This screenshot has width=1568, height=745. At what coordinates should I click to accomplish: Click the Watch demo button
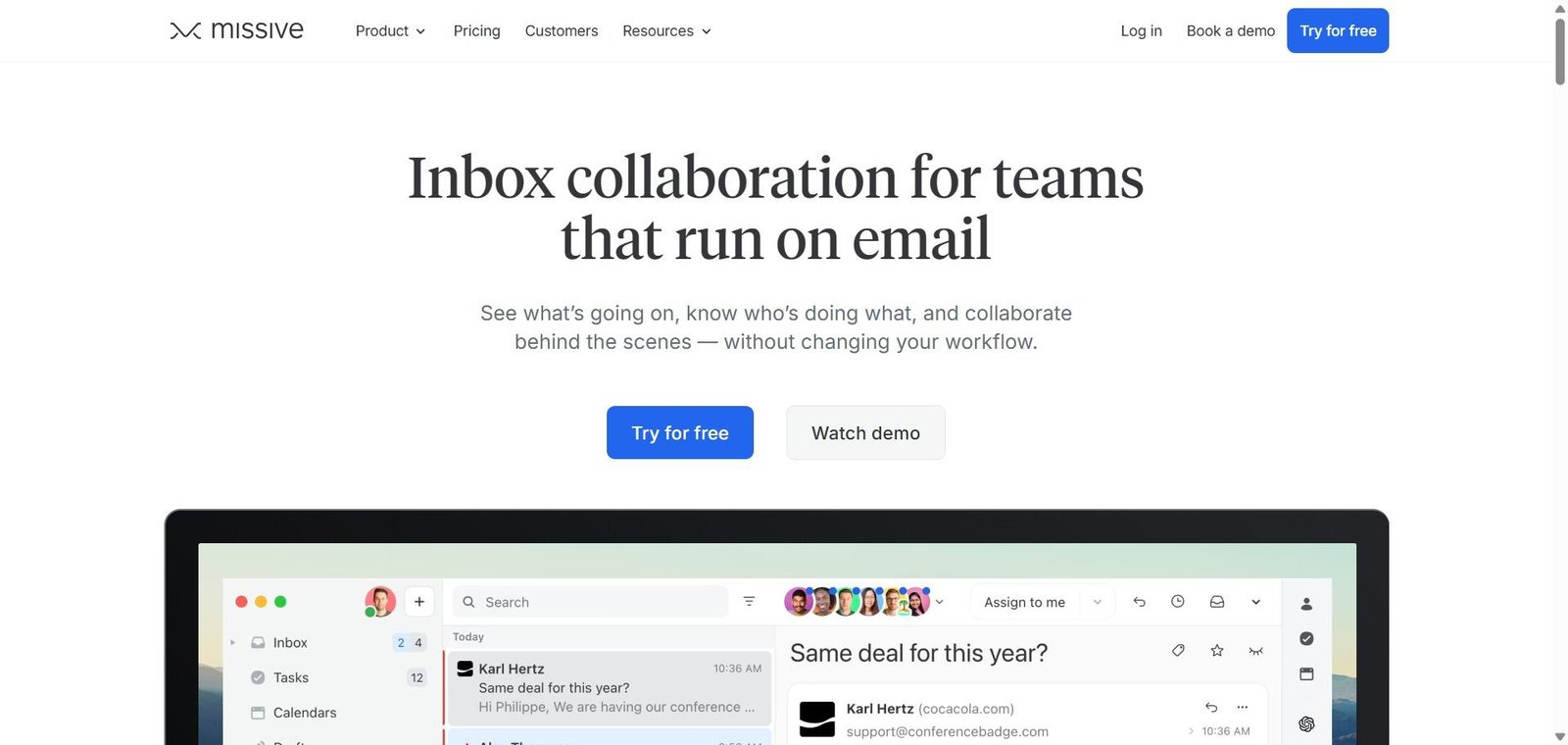(x=865, y=432)
